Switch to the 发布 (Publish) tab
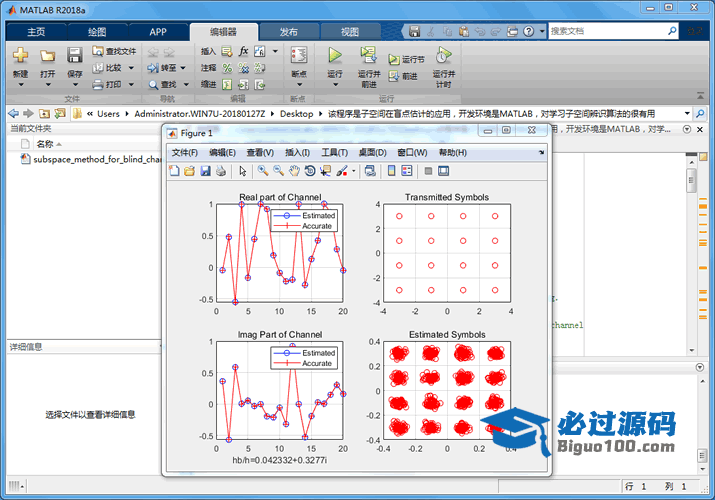The image size is (715, 500). [288, 32]
